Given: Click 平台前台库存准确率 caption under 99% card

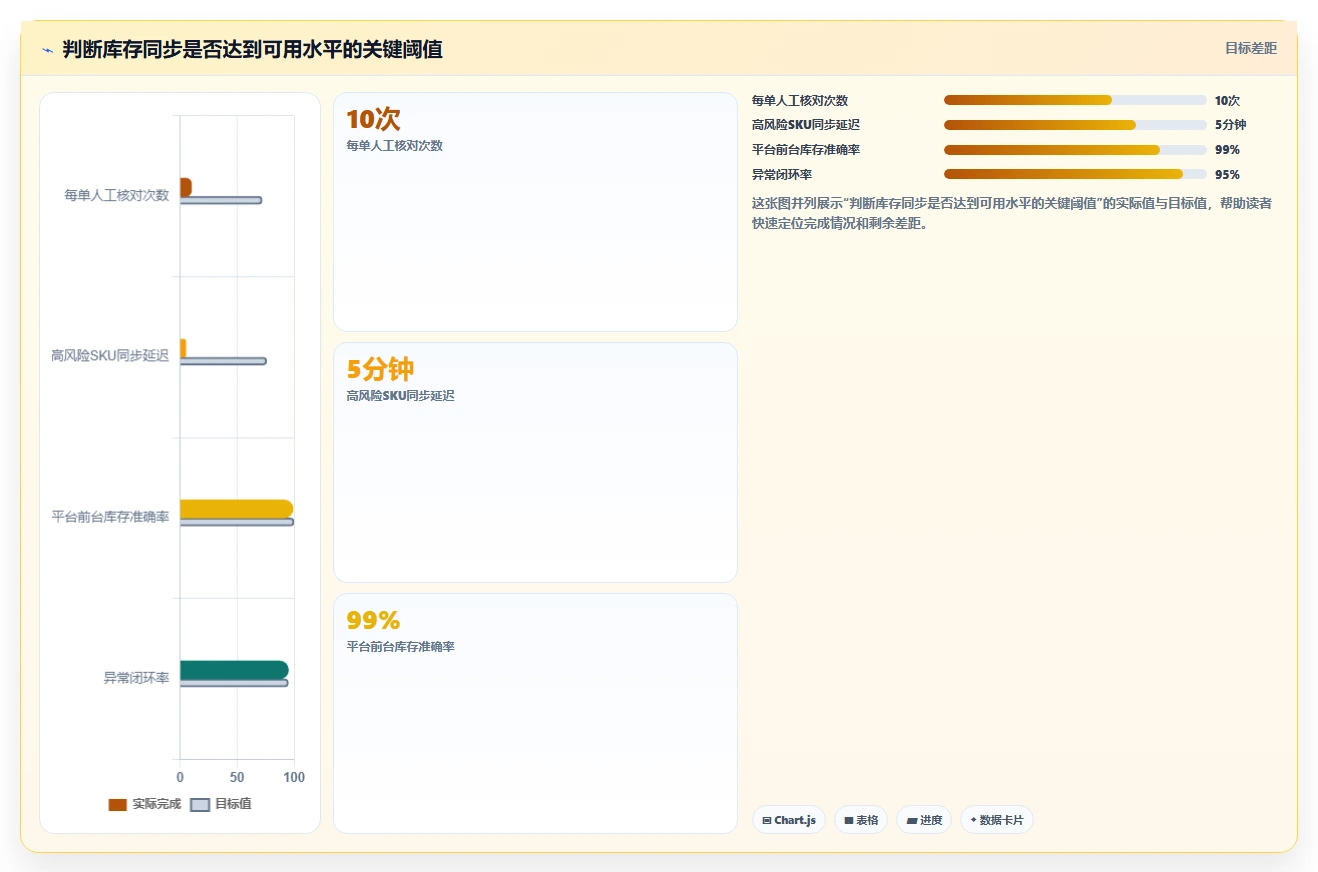Looking at the screenshot, I should point(400,647).
